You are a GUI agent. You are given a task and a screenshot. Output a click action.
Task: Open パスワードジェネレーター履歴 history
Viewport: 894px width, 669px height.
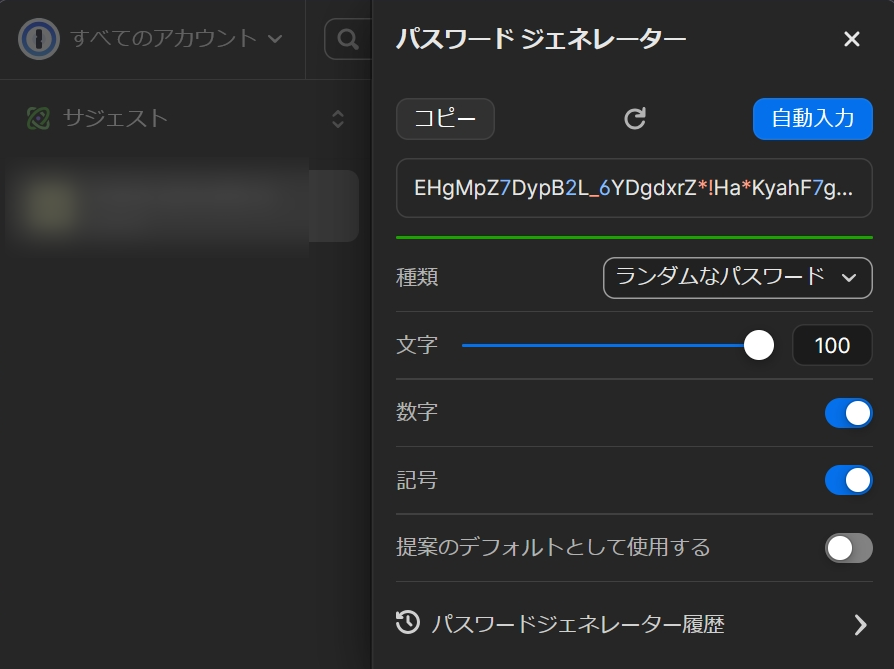(634, 625)
